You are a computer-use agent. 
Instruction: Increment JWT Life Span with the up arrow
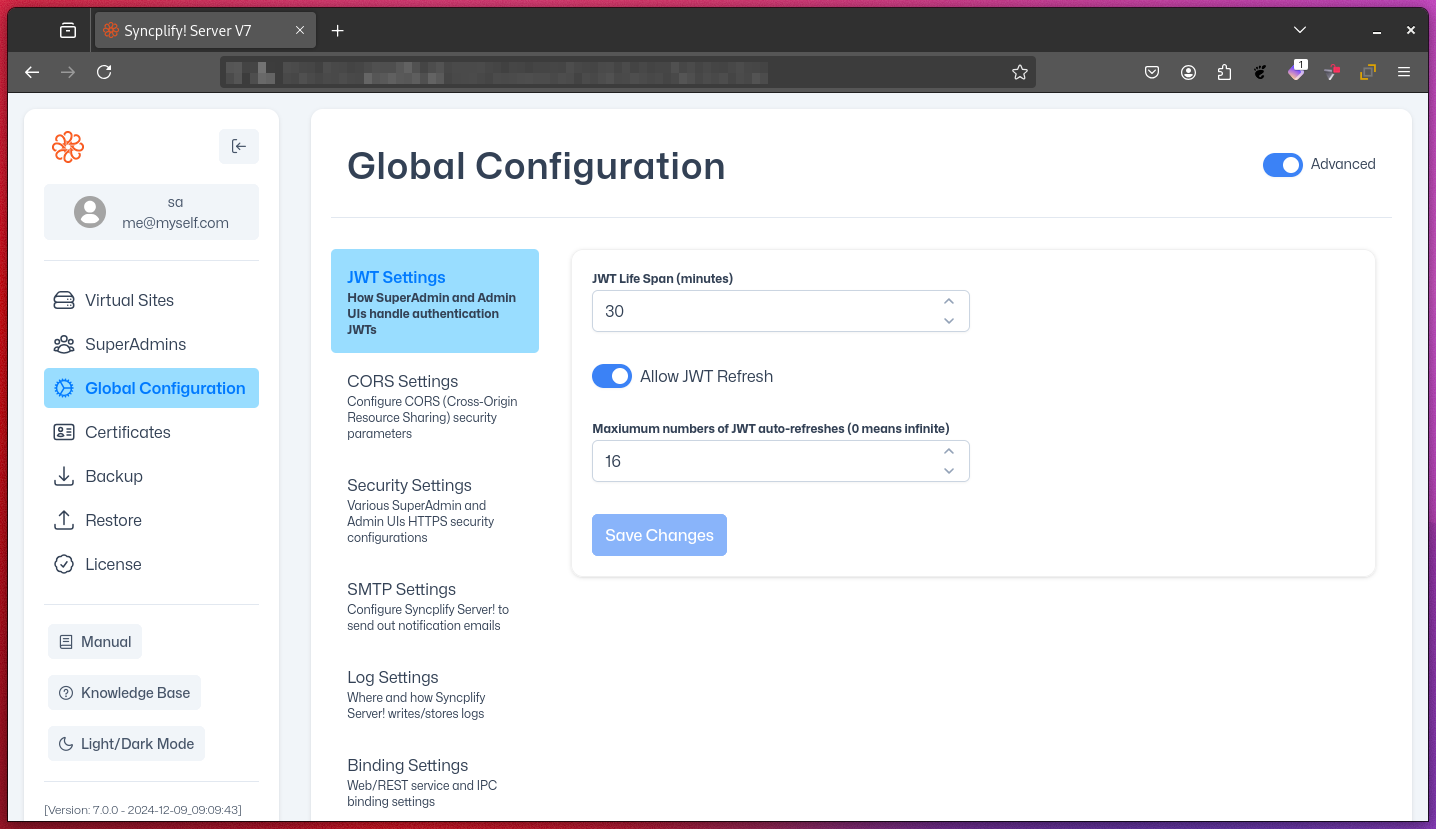(948, 300)
